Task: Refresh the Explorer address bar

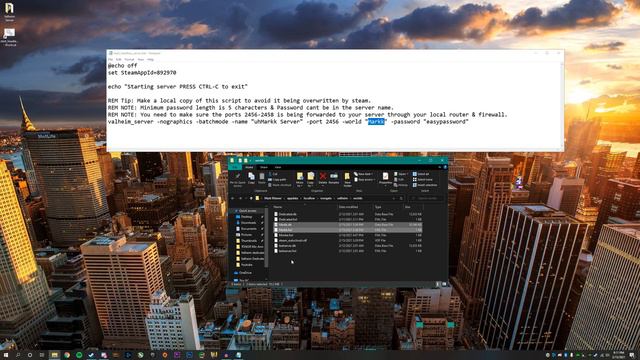Action: [401, 198]
